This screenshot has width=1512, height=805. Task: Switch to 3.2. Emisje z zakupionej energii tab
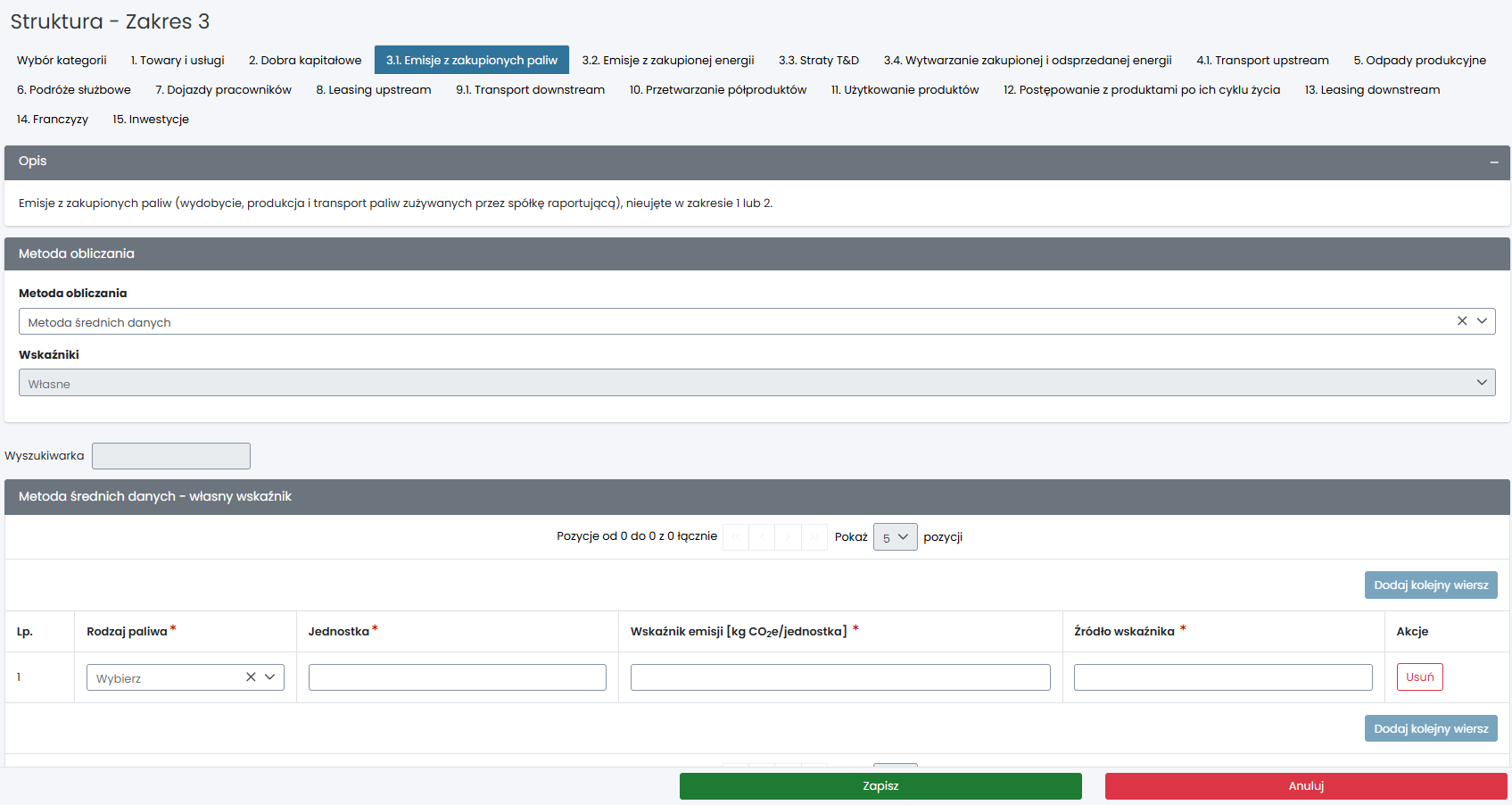tap(667, 61)
